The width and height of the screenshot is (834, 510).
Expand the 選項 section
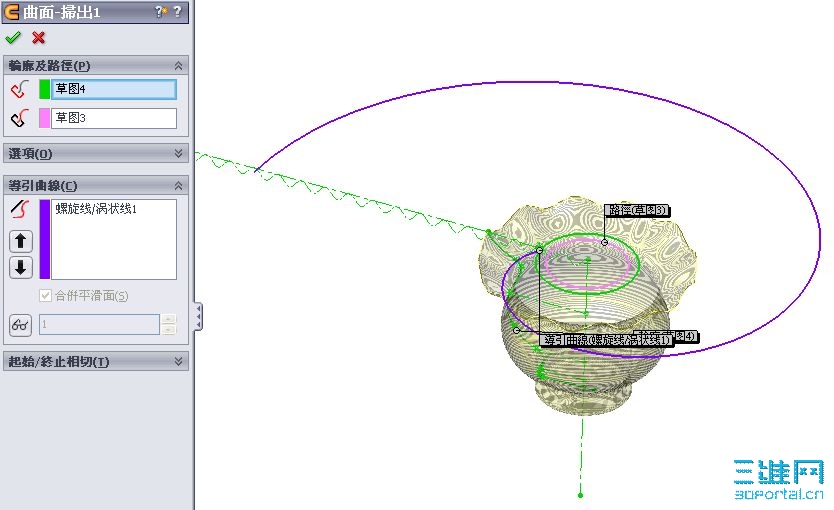point(178,154)
